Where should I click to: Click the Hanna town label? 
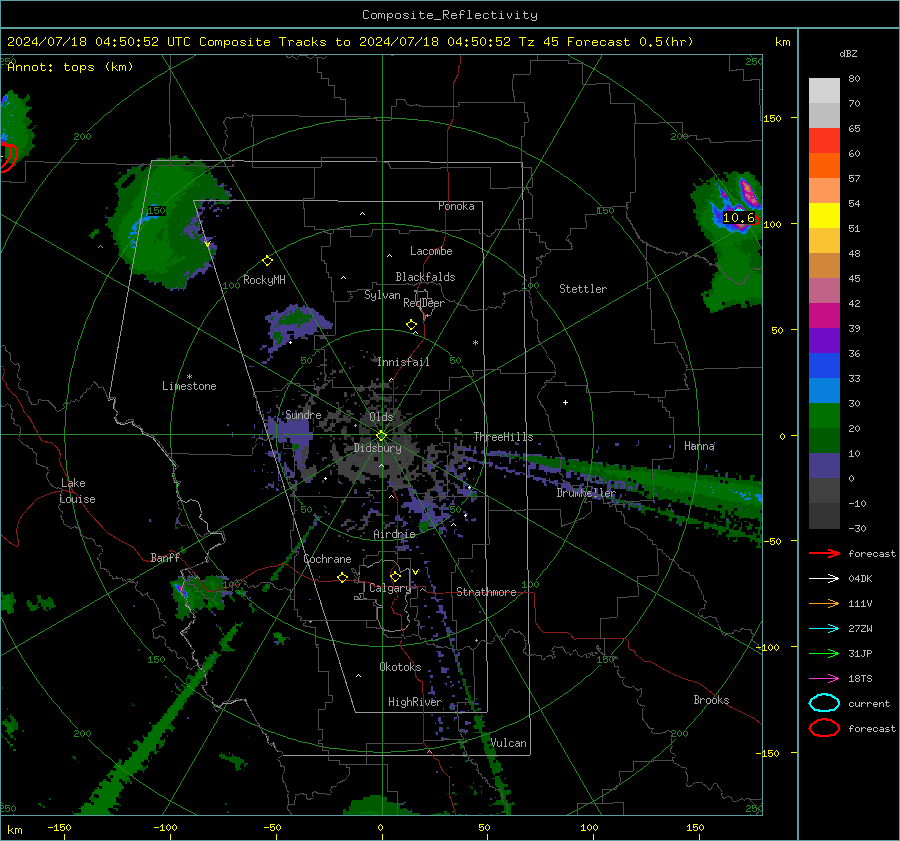coord(699,446)
